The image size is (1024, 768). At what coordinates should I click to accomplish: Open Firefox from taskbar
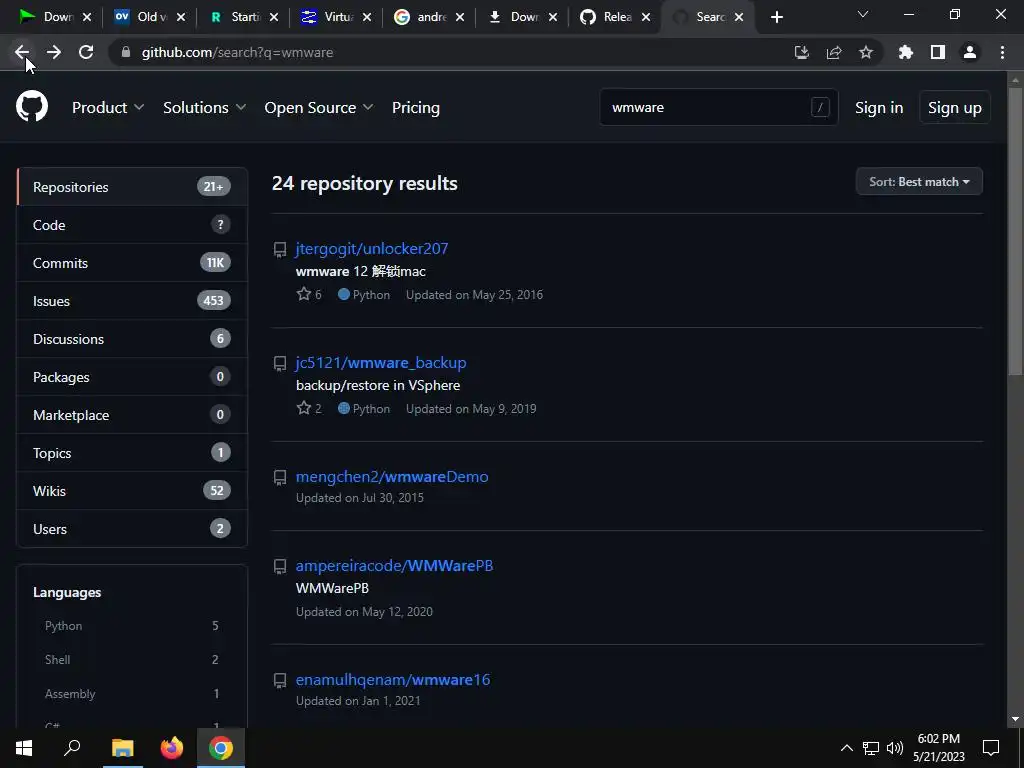(x=172, y=748)
